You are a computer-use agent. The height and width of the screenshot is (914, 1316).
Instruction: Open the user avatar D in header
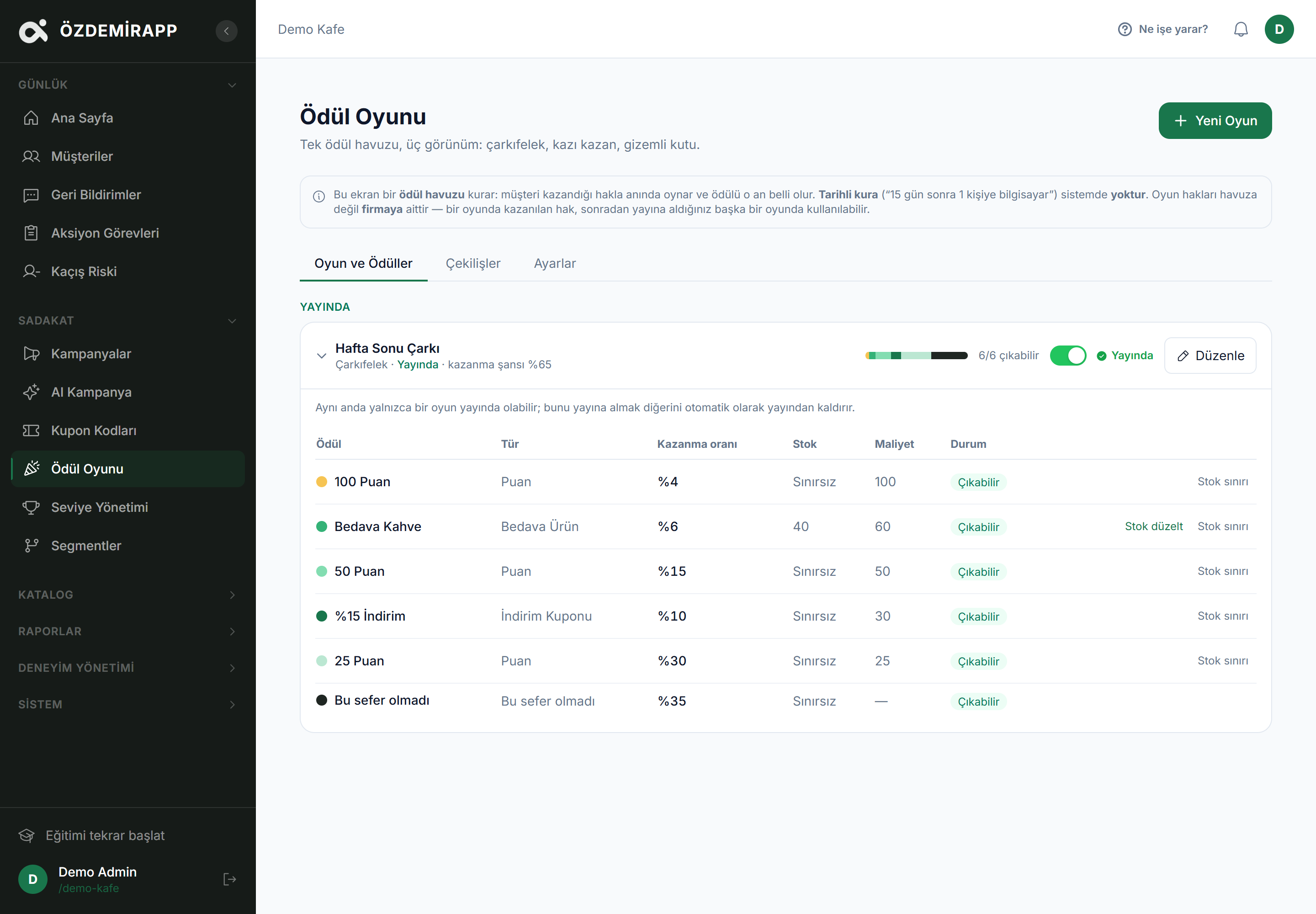click(1279, 29)
